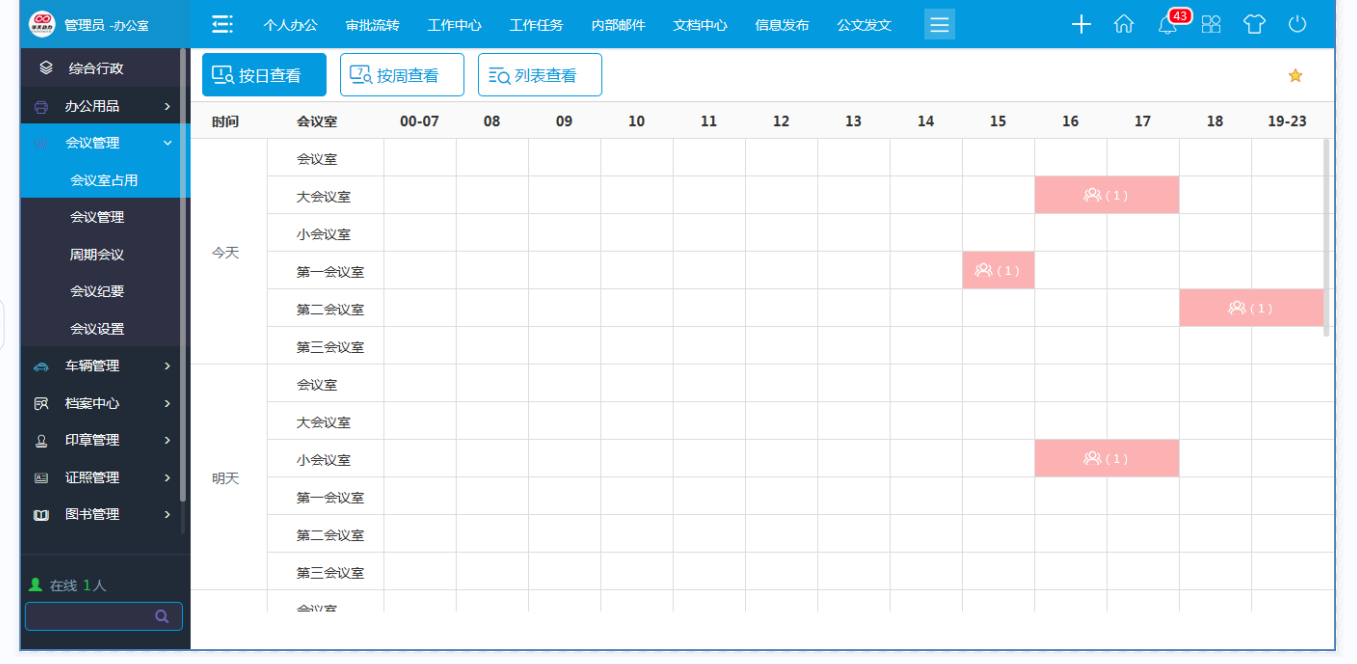Create a new item with the plus icon
Screen dimensions: 1357x664
tap(1081, 25)
